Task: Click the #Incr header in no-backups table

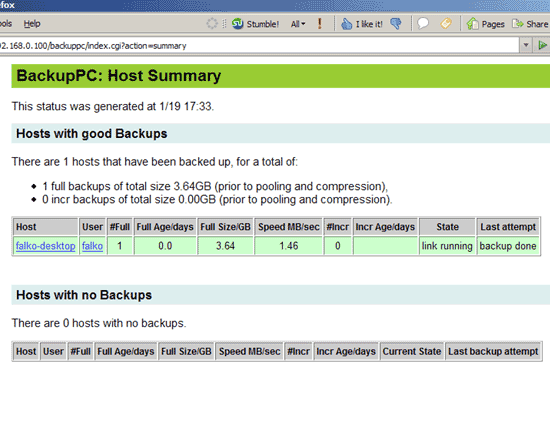Action: coord(299,351)
